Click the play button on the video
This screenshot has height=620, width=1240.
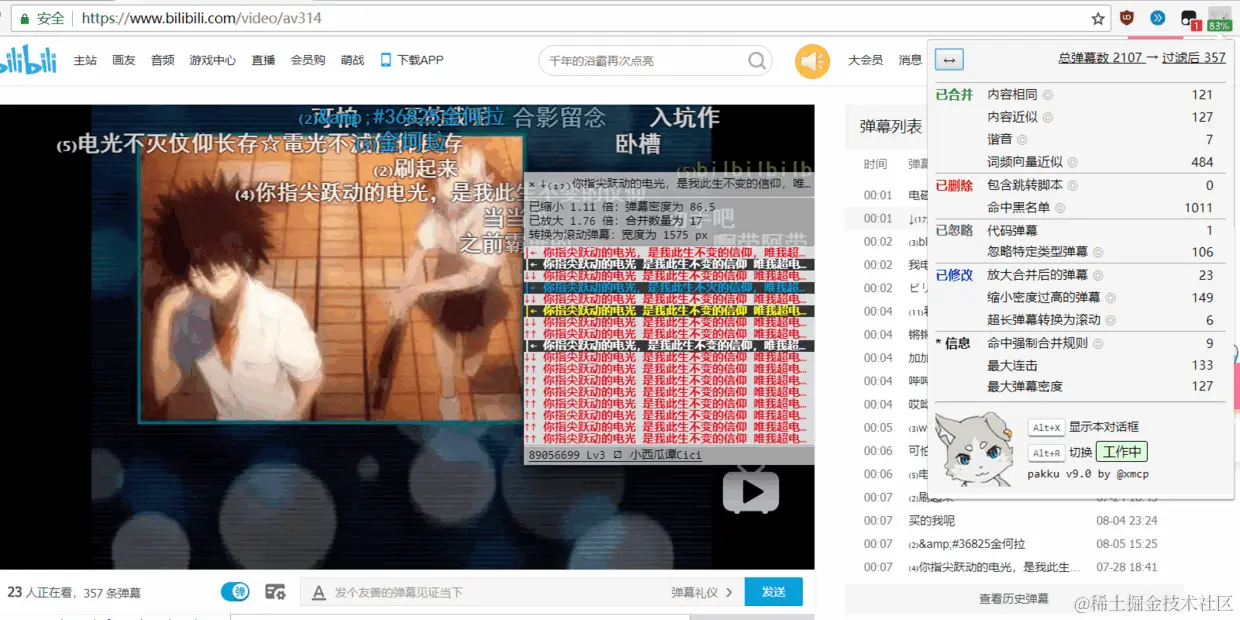pyautogui.click(x=750, y=490)
